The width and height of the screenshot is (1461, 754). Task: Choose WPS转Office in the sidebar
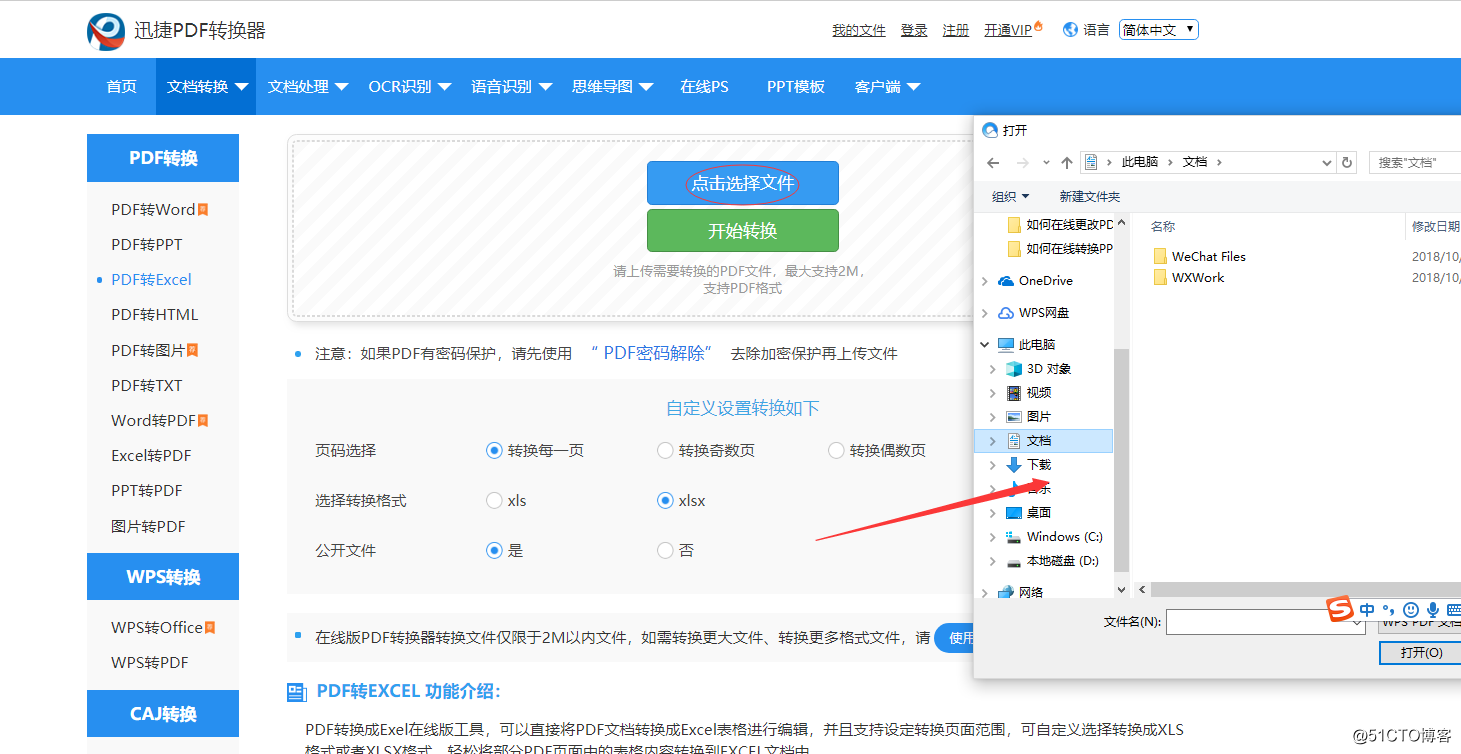pyautogui.click(x=157, y=627)
